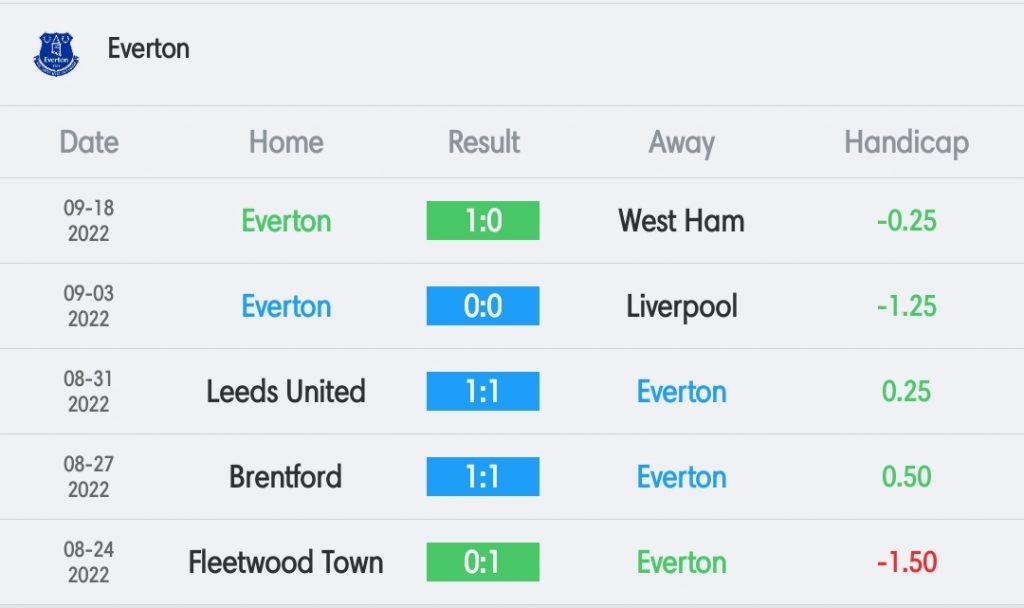Open the 1:1 result at Brentford
This screenshot has height=608, width=1024.
point(483,477)
